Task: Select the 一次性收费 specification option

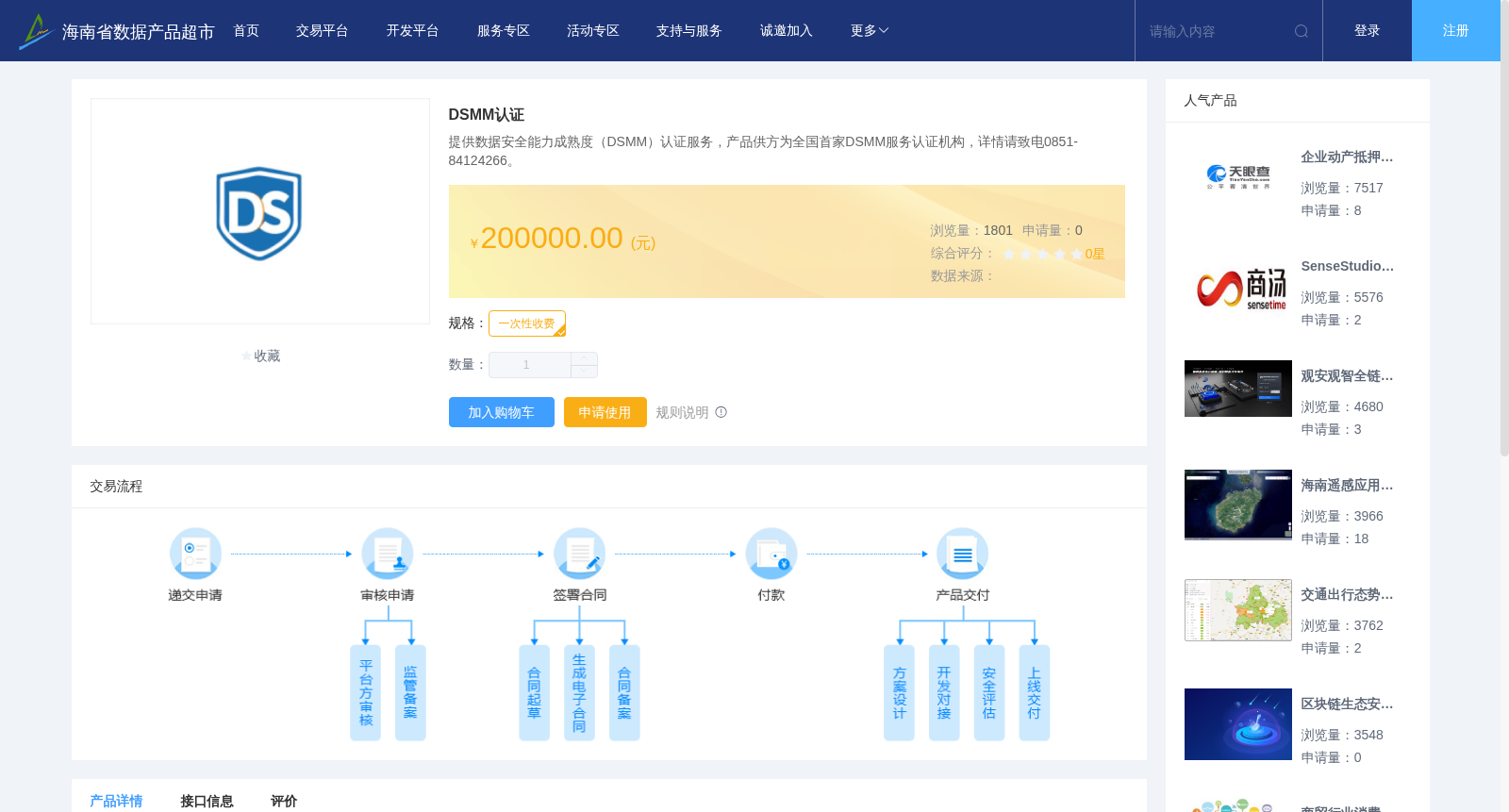Action: point(527,323)
